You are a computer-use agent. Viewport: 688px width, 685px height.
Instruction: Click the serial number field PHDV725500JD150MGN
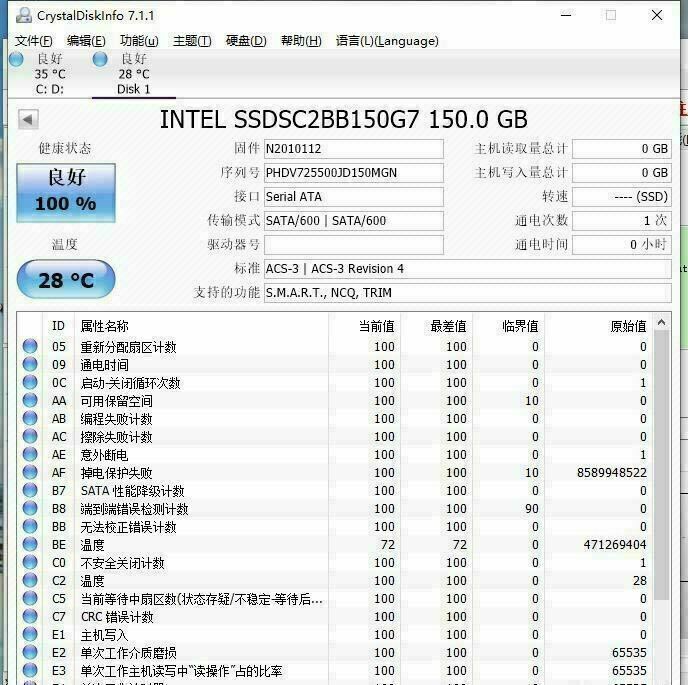click(354, 173)
